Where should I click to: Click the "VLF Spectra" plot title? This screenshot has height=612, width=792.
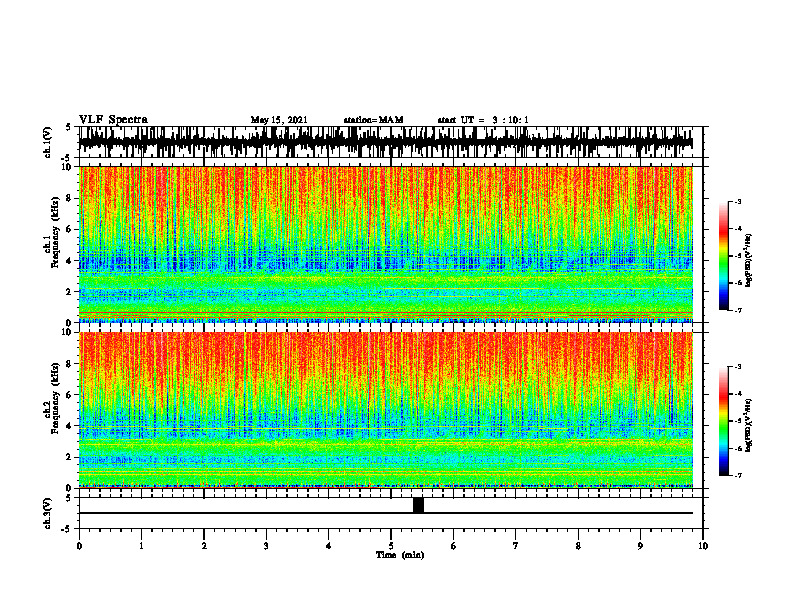[113, 120]
